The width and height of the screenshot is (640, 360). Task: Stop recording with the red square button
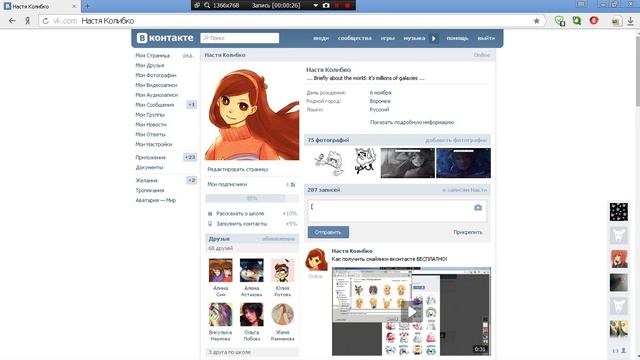[347, 5]
